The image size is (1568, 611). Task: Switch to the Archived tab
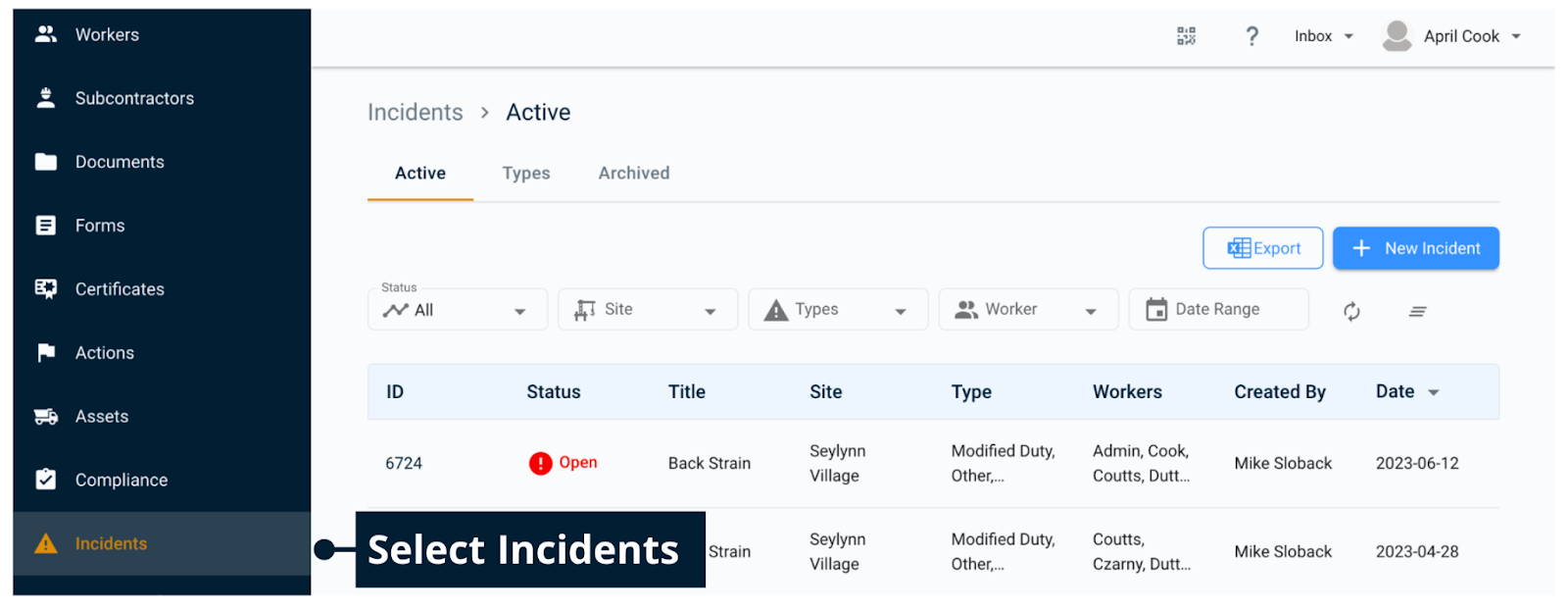[634, 174]
